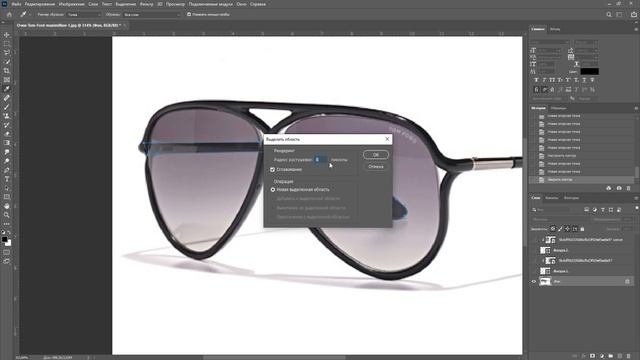The height and width of the screenshot is (360, 640).
Task: Select the Hand tool
Action: 7,206
